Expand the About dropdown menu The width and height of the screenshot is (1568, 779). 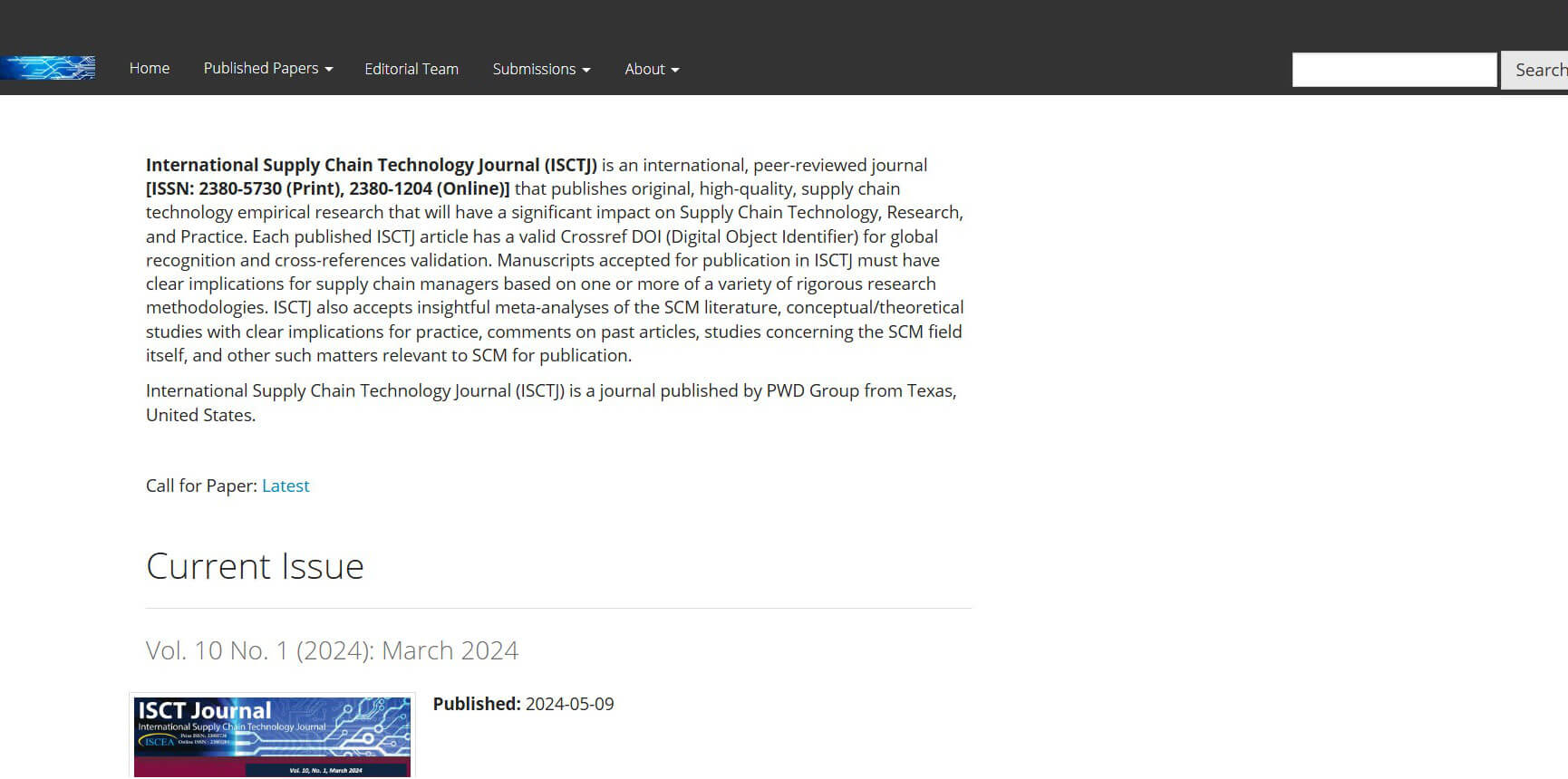click(x=652, y=69)
